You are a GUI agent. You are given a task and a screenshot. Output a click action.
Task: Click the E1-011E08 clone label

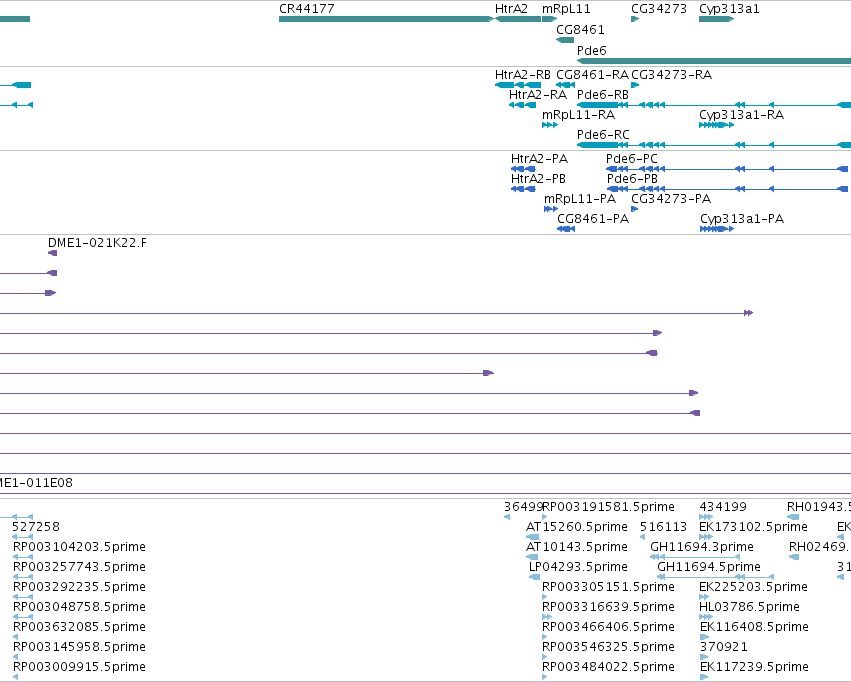coord(36,482)
